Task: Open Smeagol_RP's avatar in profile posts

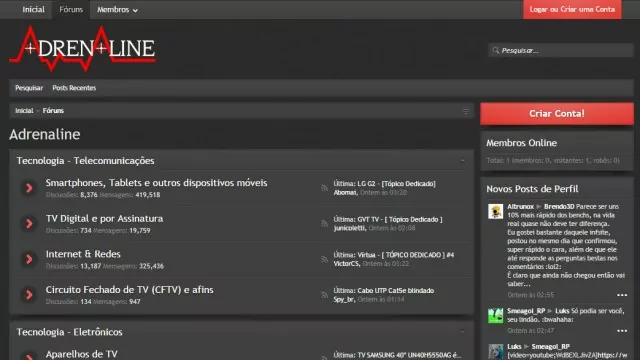Action: tap(496, 316)
